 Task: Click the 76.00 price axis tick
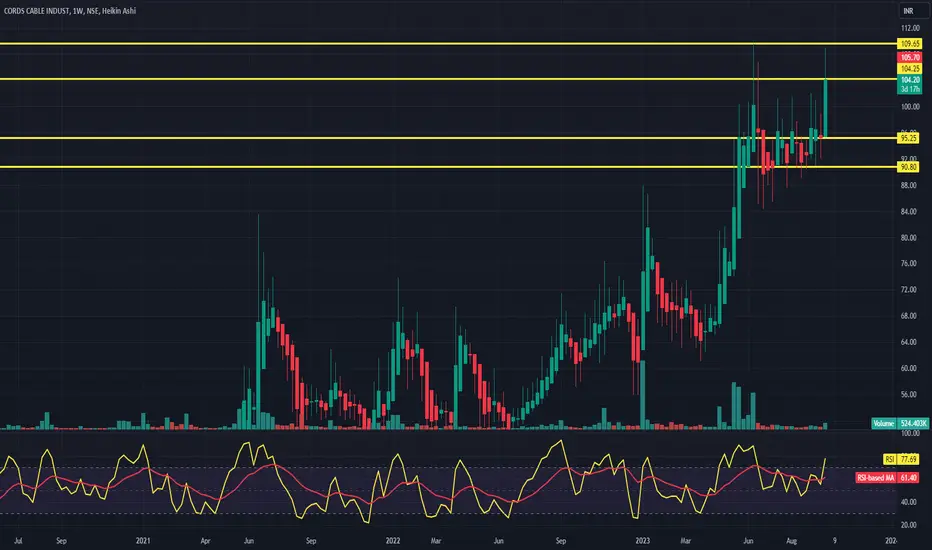(x=908, y=263)
